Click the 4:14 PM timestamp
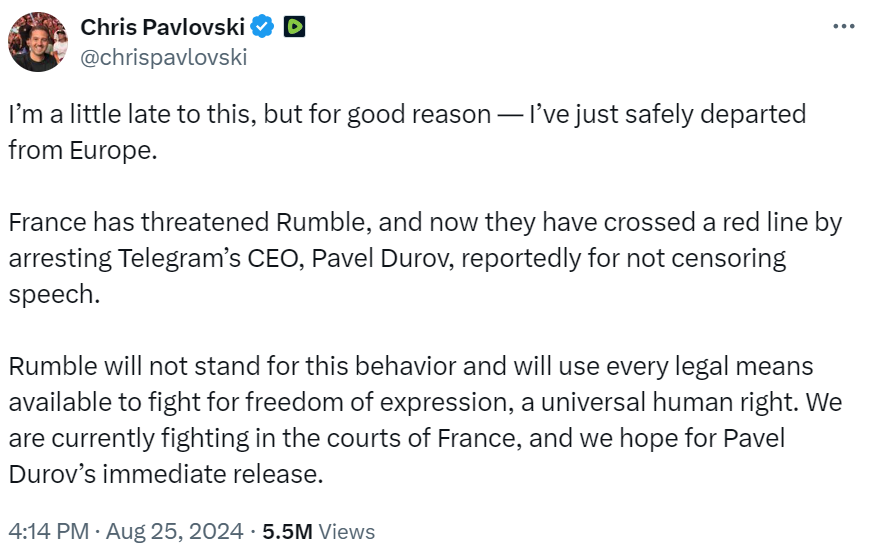This screenshot has width=876, height=559. [44, 531]
